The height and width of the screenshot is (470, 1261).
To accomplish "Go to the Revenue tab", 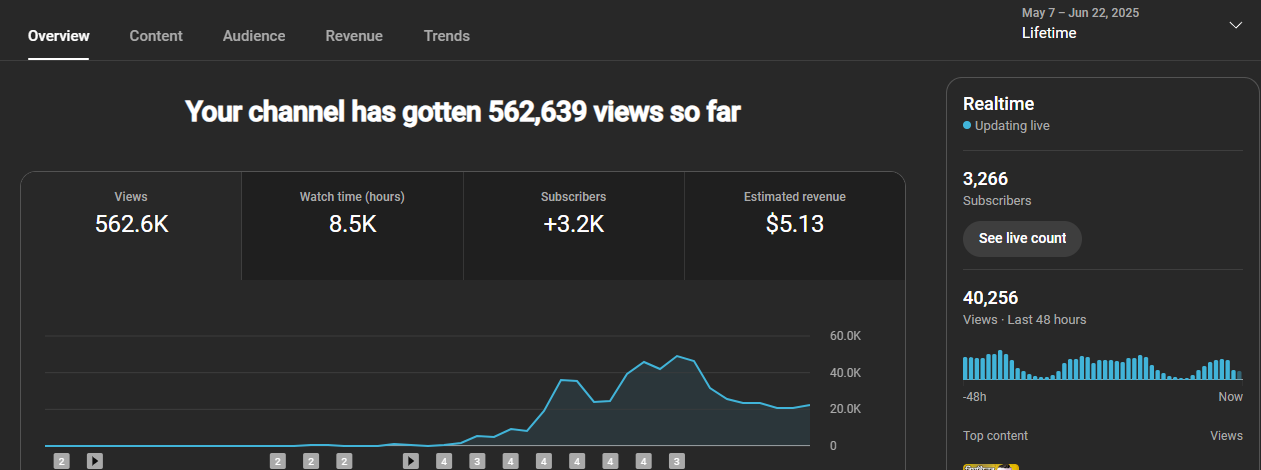I will [354, 36].
